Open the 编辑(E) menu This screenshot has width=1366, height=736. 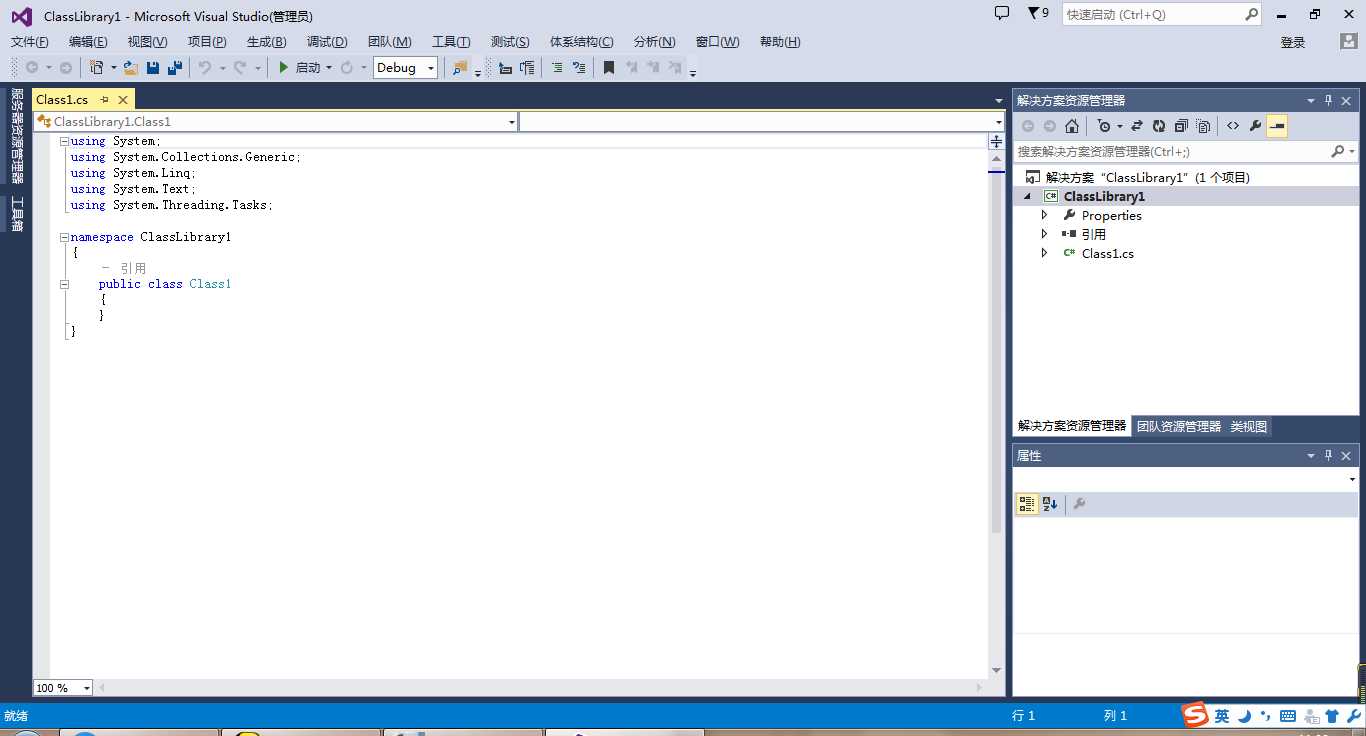click(x=88, y=41)
